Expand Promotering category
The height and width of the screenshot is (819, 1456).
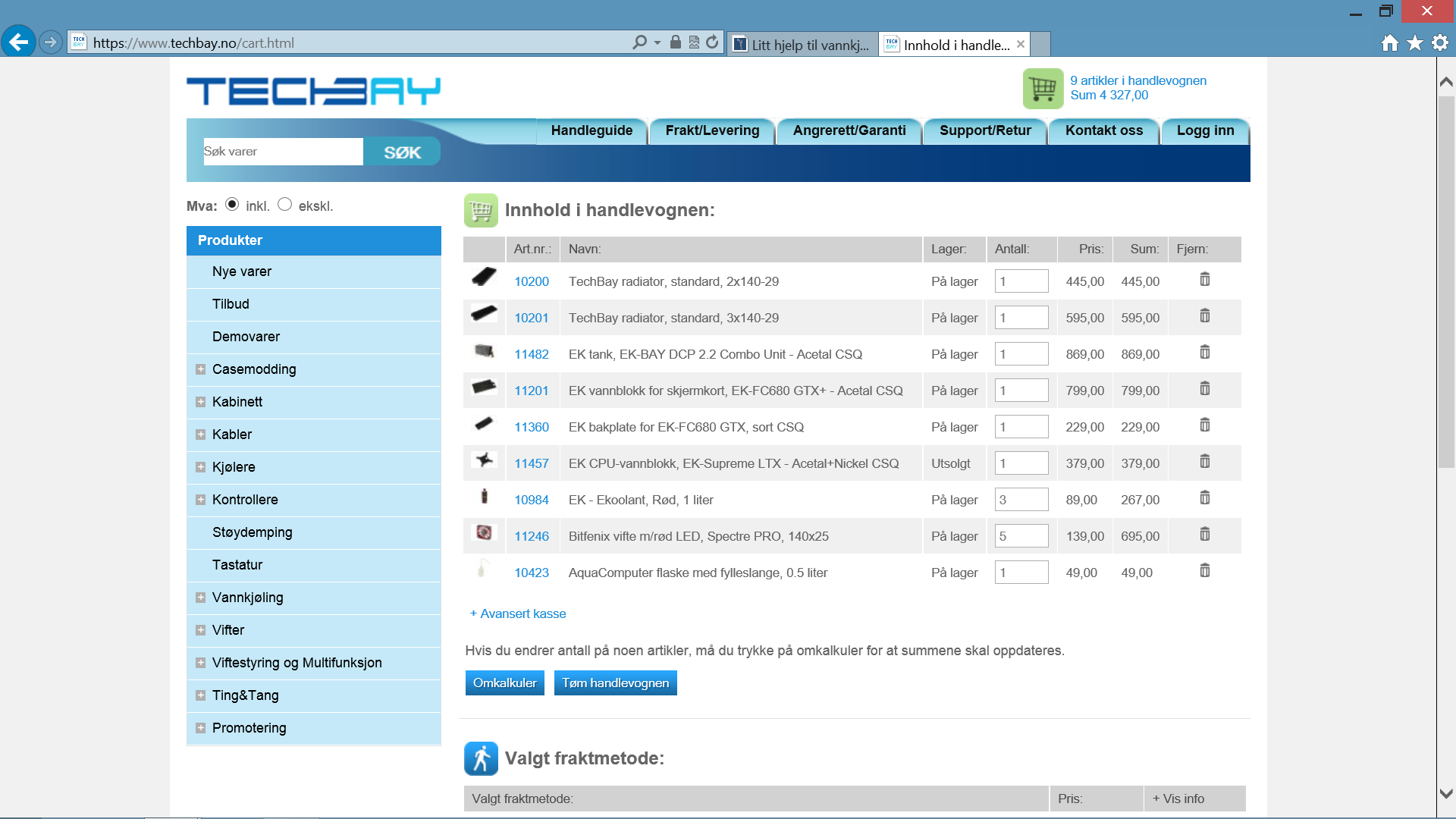(200, 728)
